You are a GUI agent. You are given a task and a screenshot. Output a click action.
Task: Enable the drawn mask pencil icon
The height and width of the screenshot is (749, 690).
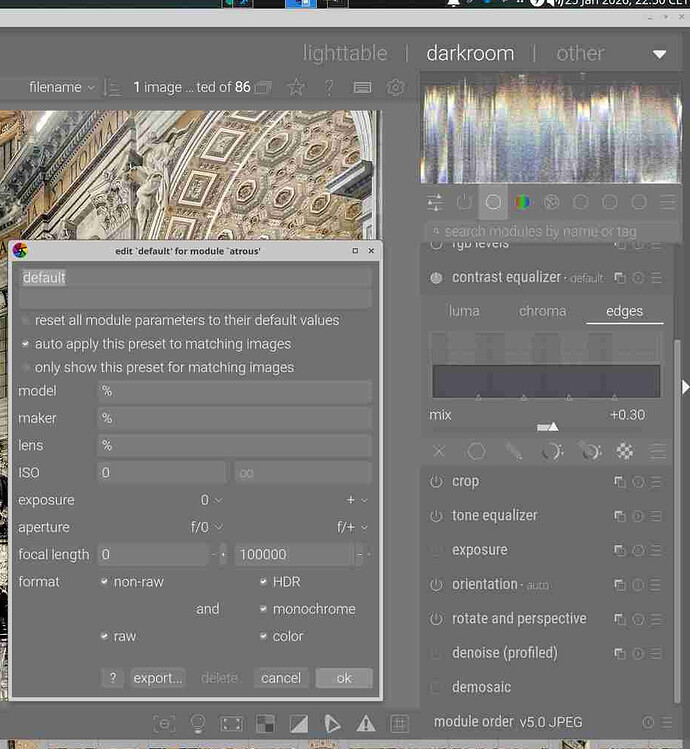(x=514, y=451)
